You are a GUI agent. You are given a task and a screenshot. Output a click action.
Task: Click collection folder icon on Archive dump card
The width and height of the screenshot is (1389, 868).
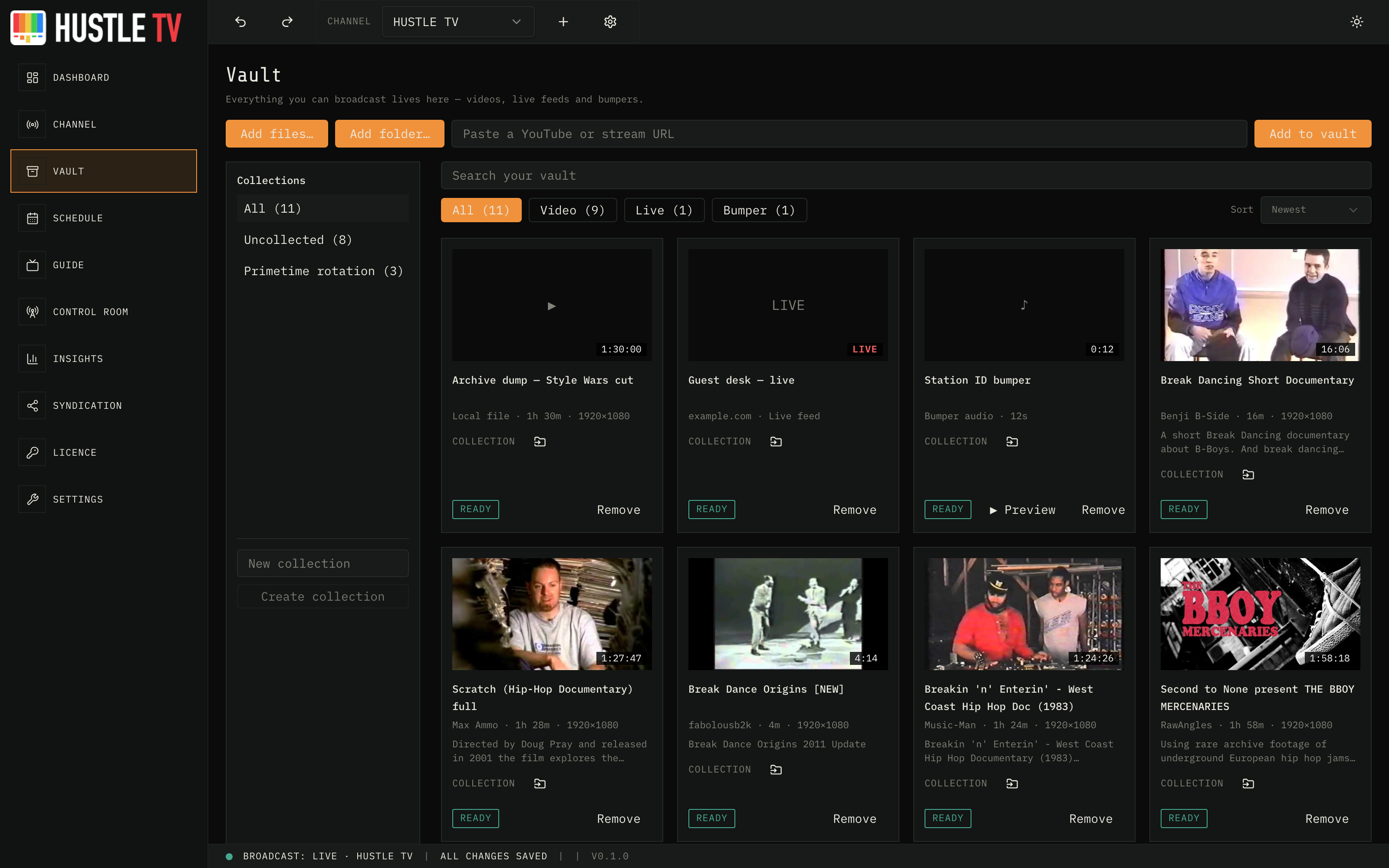point(540,441)
